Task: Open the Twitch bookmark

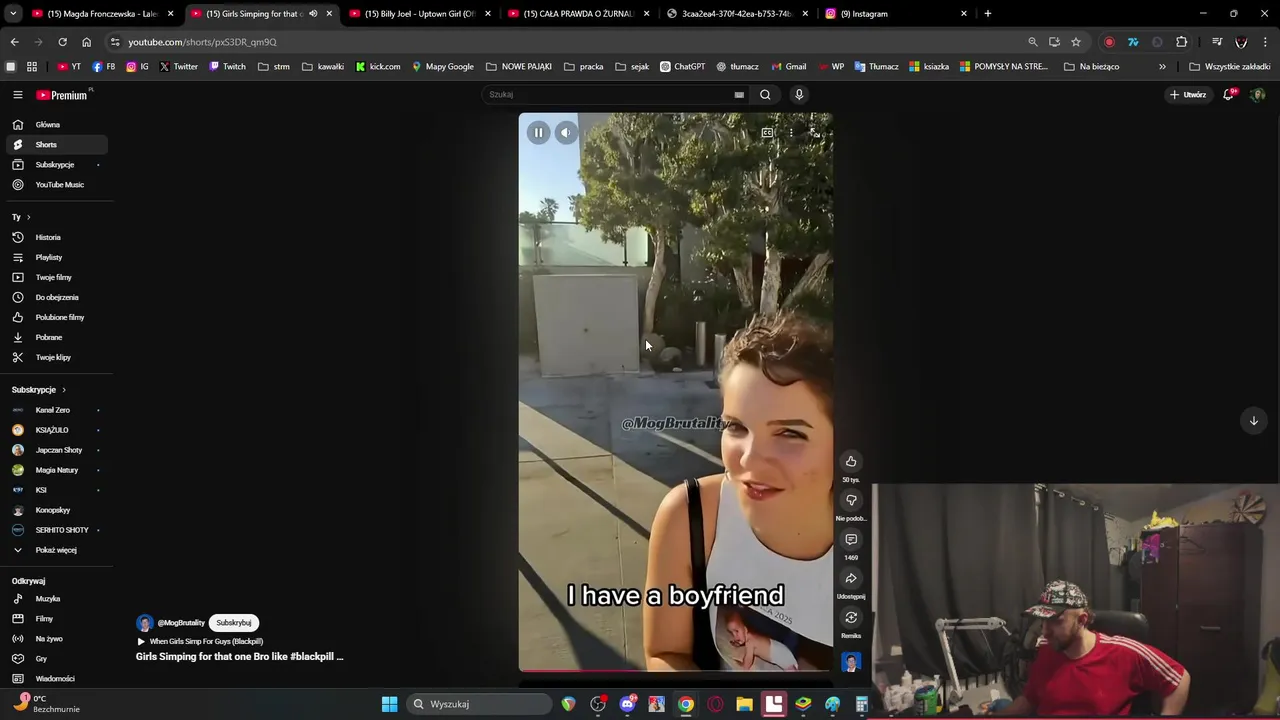Action: [227, 67]
